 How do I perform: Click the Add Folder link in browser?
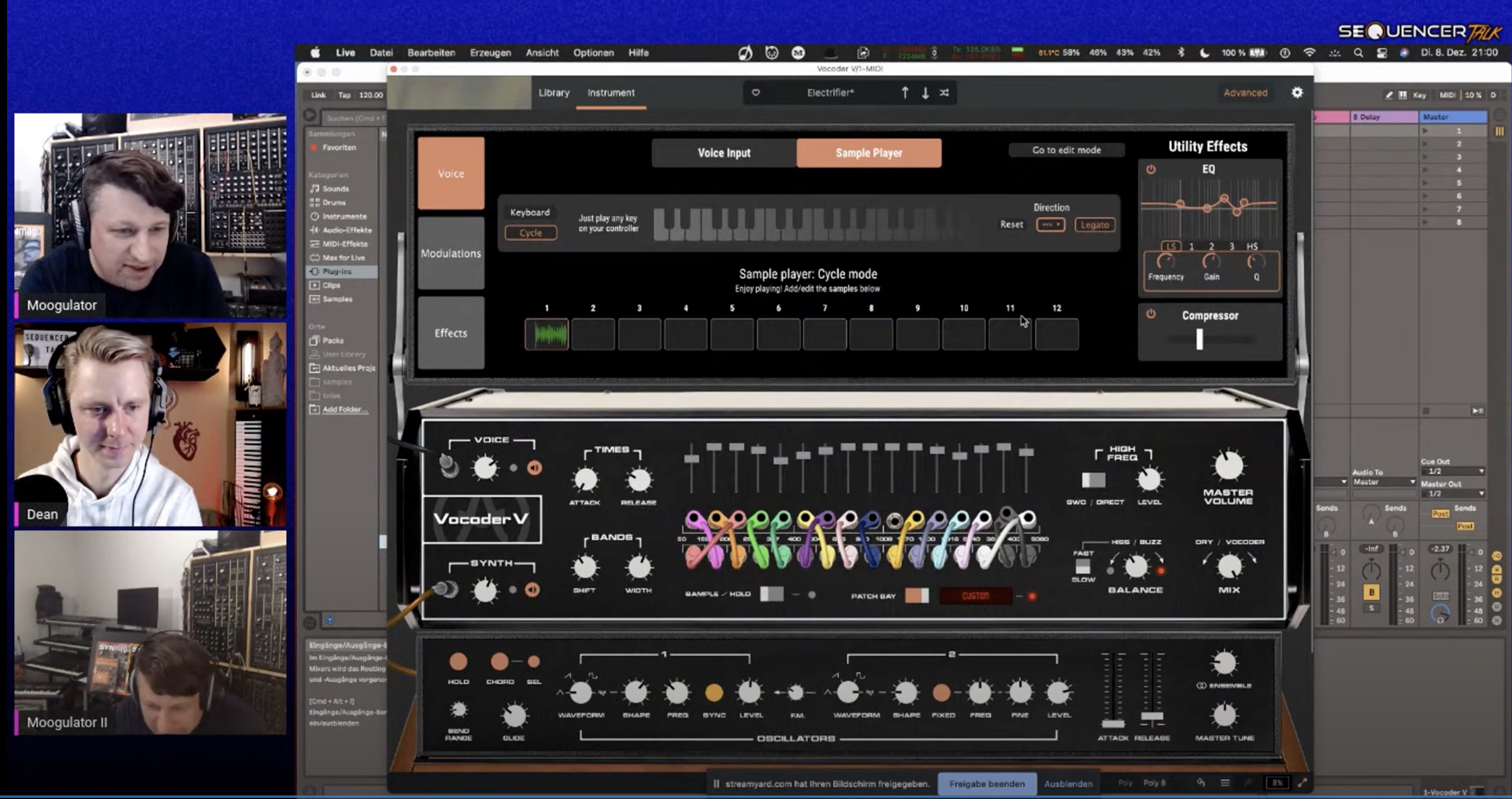pyautogui.click(x=345, y=409)
